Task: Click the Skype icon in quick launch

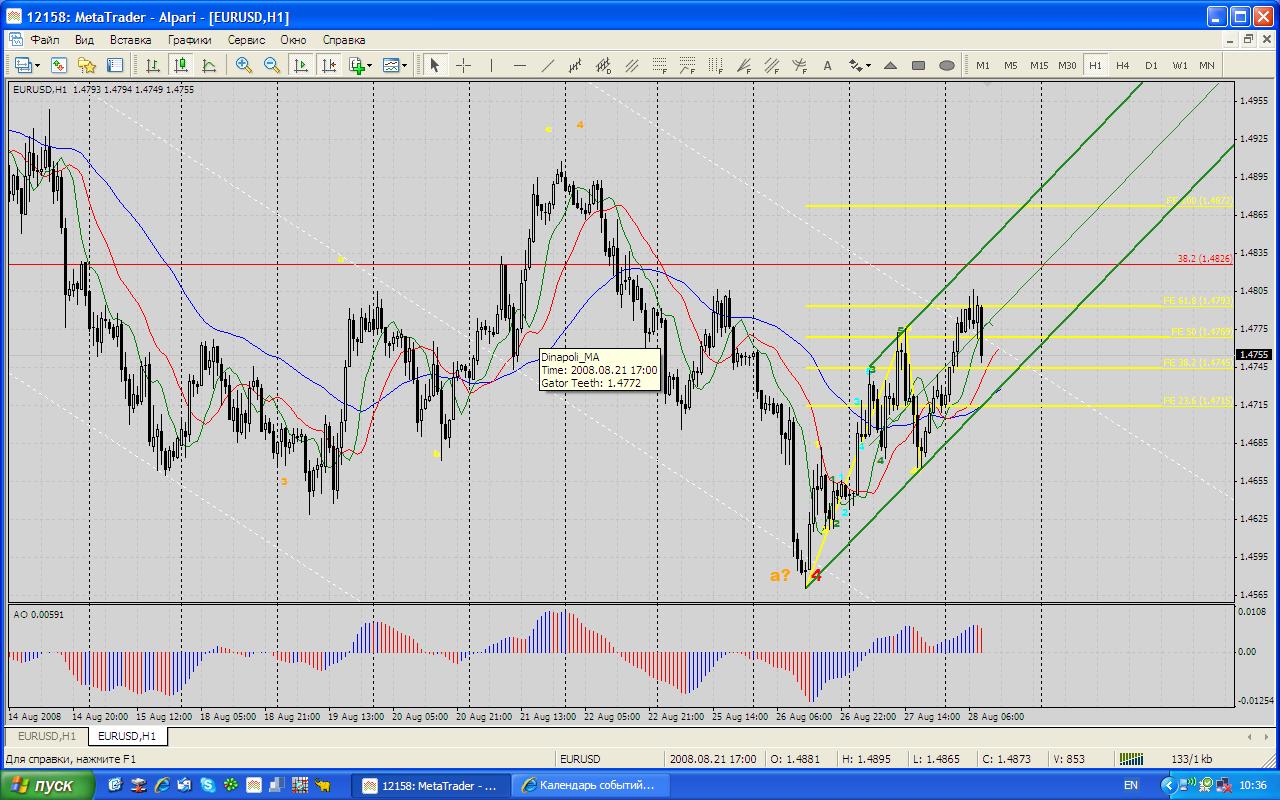Action: tap(207, 785)
